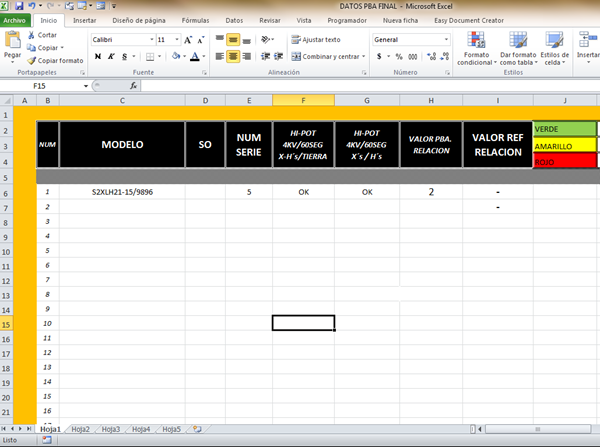
Task: Click the Archivo button
Action: (x=16, y=19)
